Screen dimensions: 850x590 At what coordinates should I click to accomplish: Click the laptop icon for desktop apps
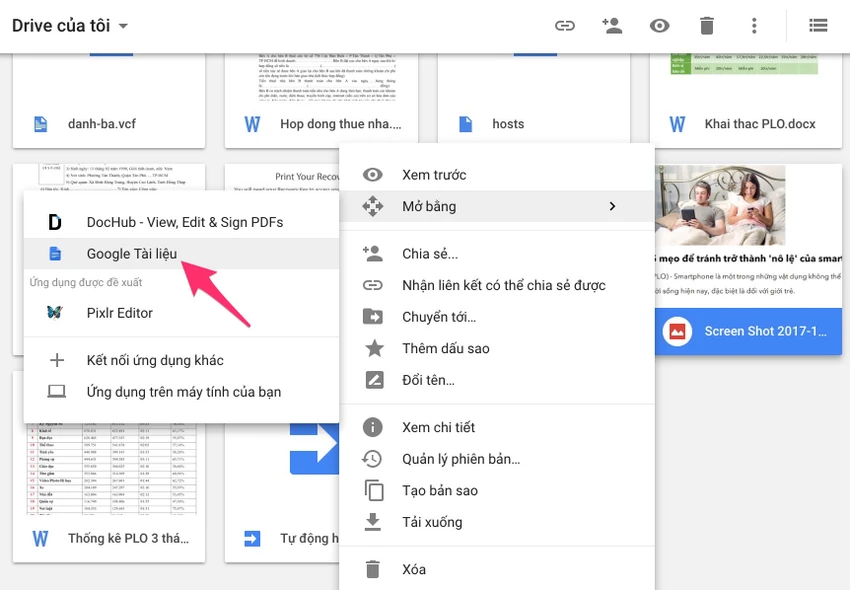click(x=56, y=392)
